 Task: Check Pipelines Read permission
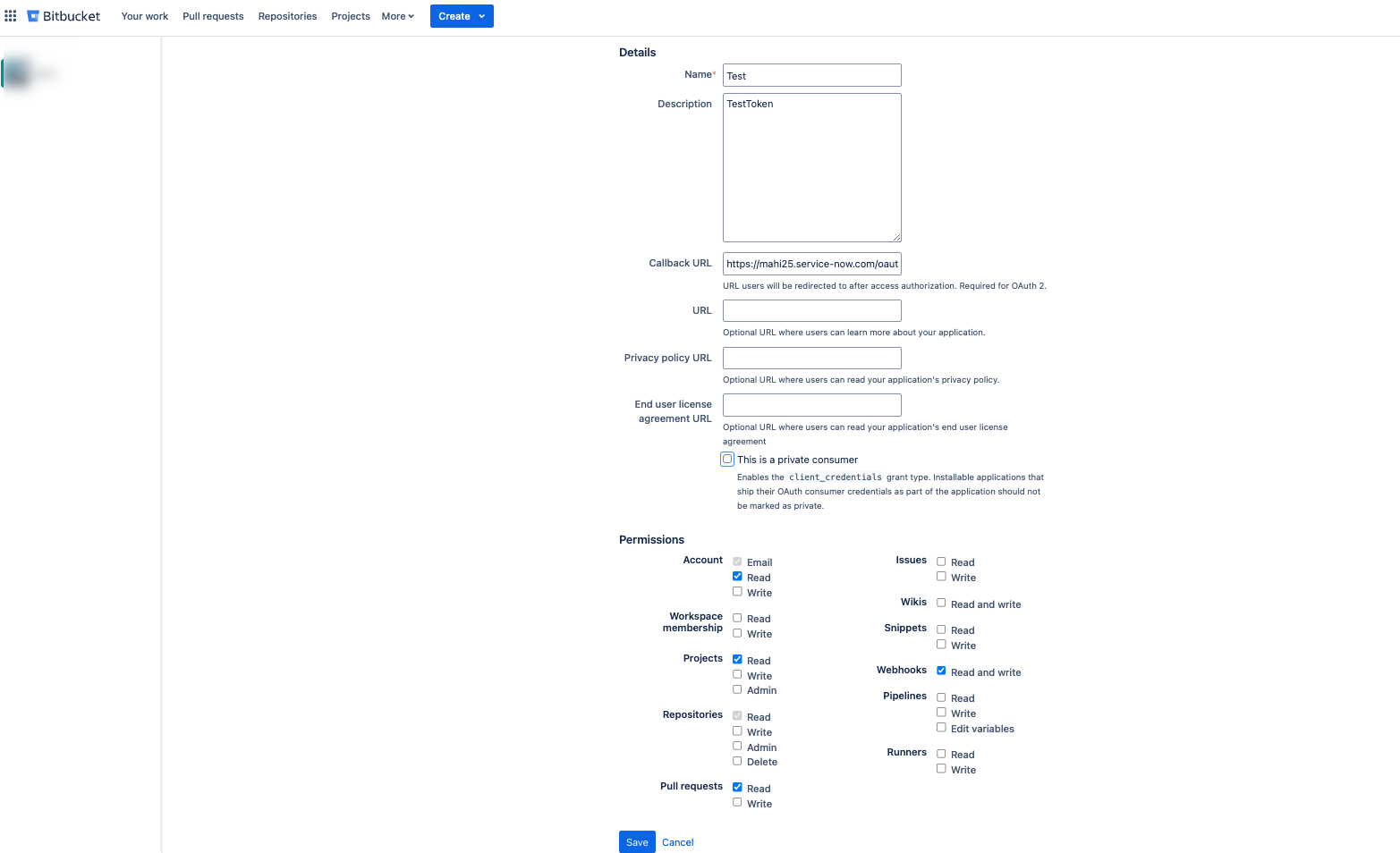click(x=941, y=697)
